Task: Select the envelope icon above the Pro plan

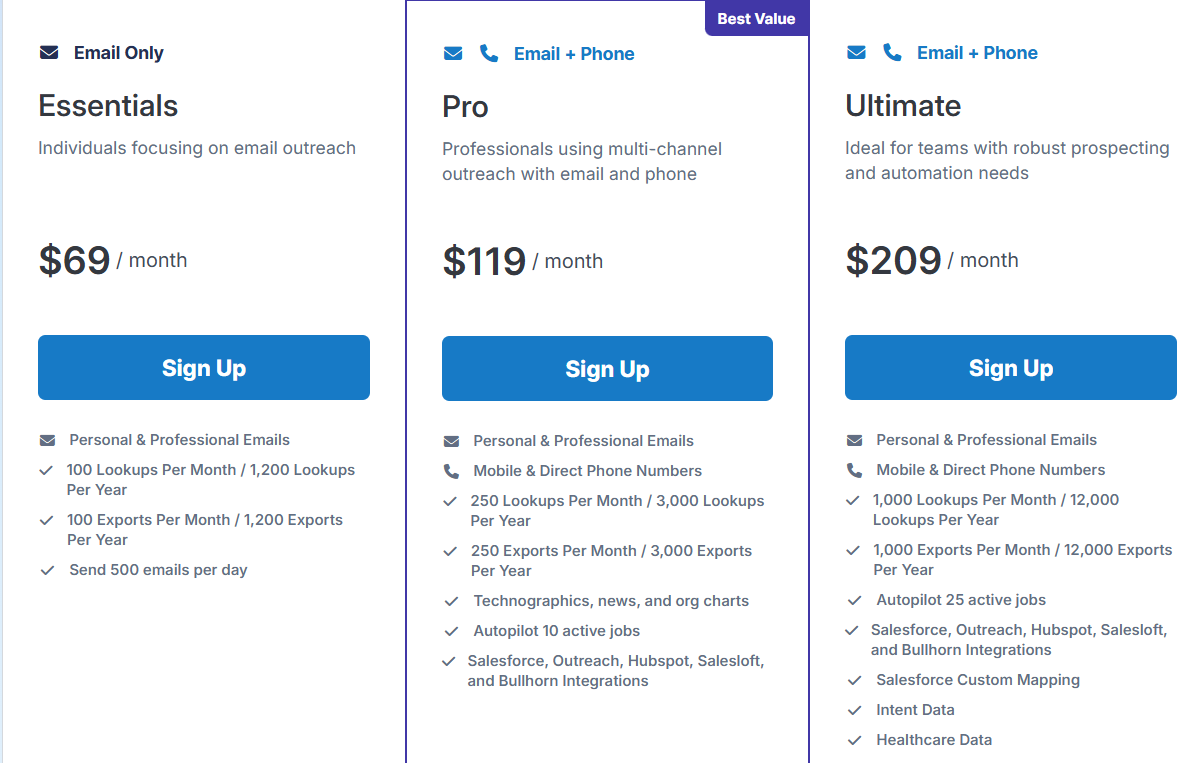Action: pos(453,53)
